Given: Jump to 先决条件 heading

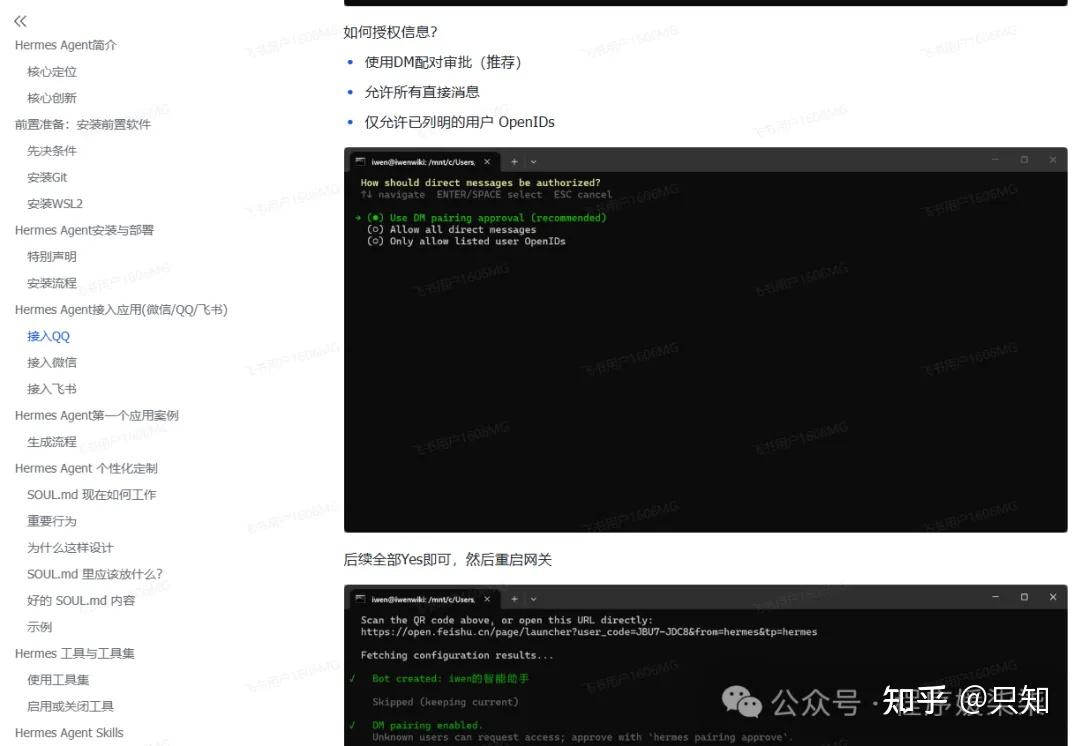Looking at the screenshot, I should coord(52,151).
